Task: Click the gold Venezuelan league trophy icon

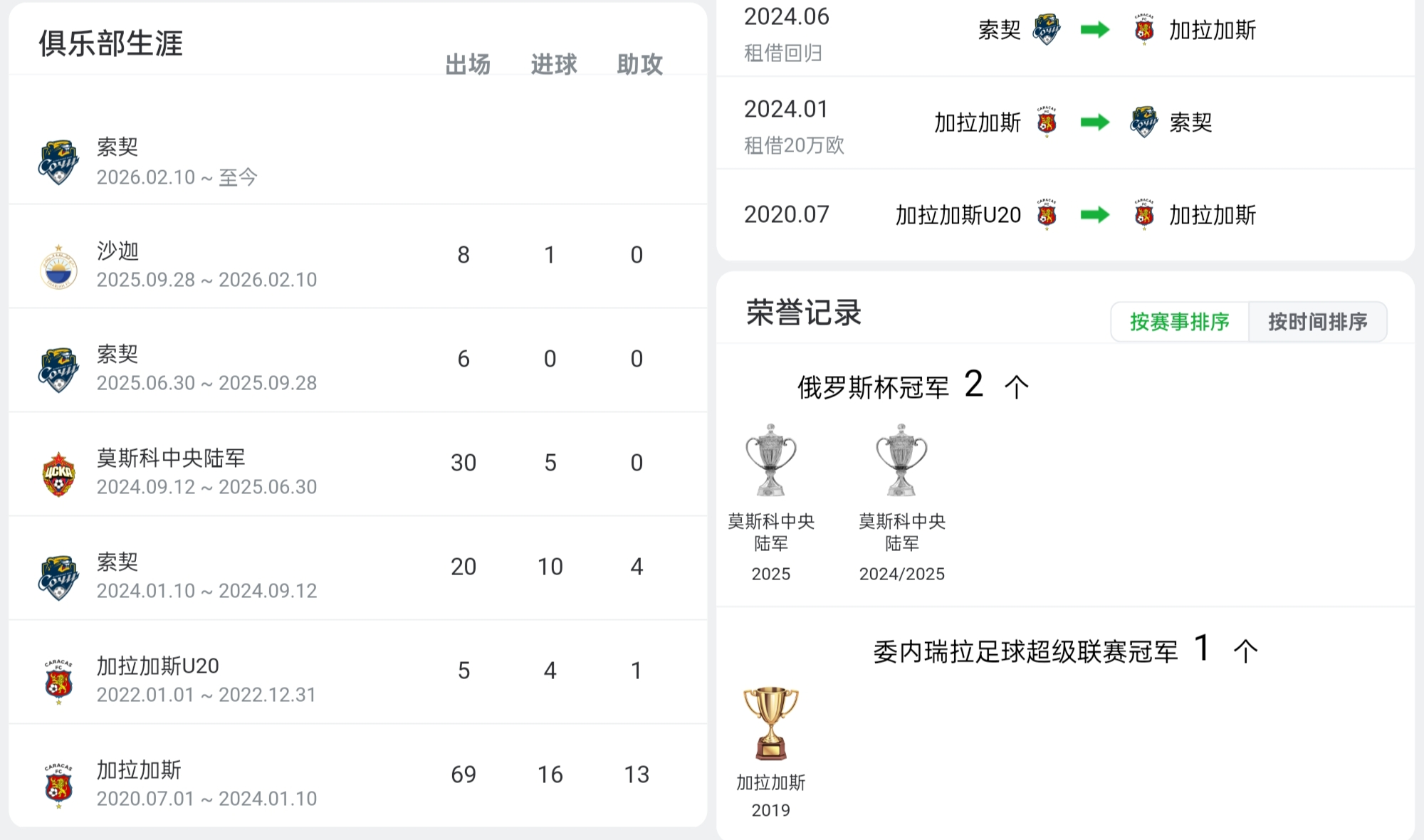Action: coord(770,723)
